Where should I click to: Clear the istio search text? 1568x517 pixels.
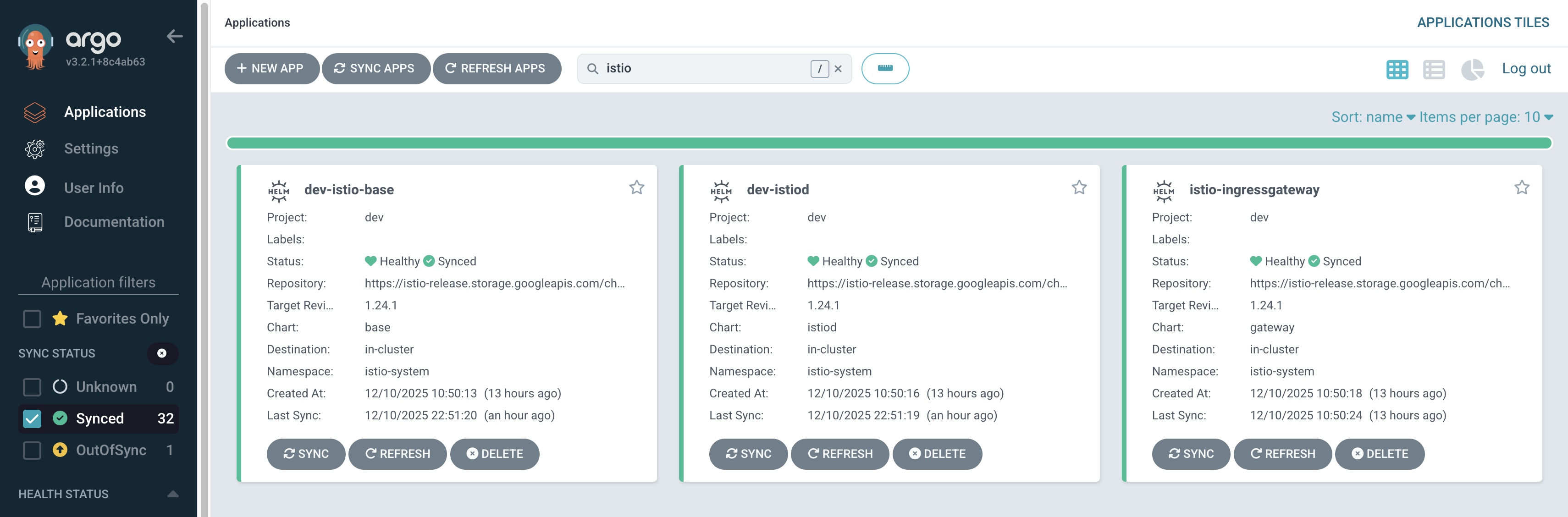tap(838, 69)
